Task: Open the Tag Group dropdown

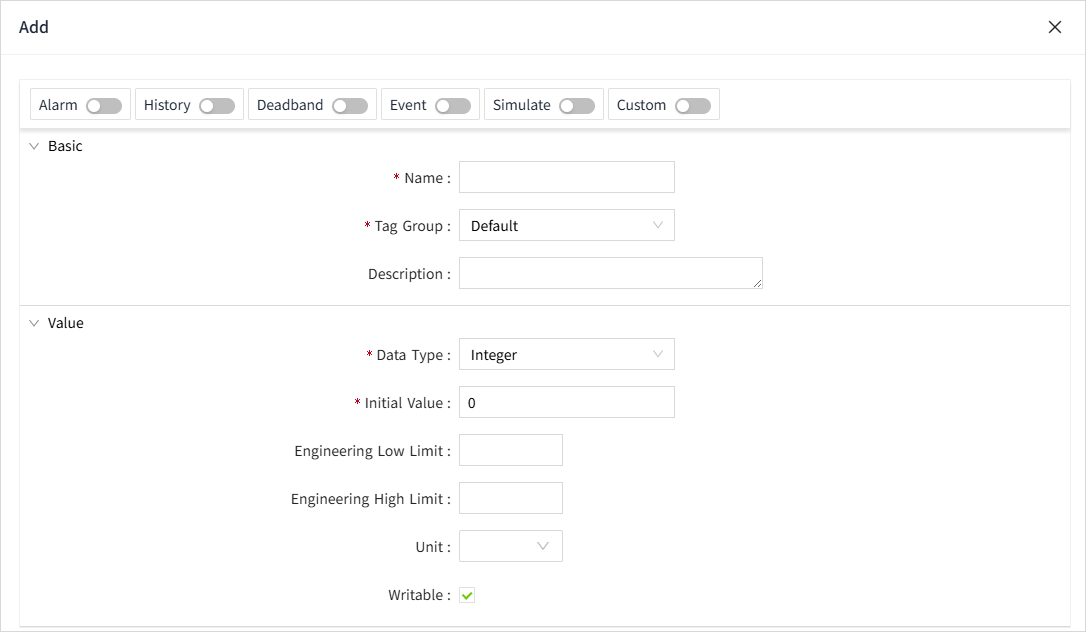Action: 566,226
